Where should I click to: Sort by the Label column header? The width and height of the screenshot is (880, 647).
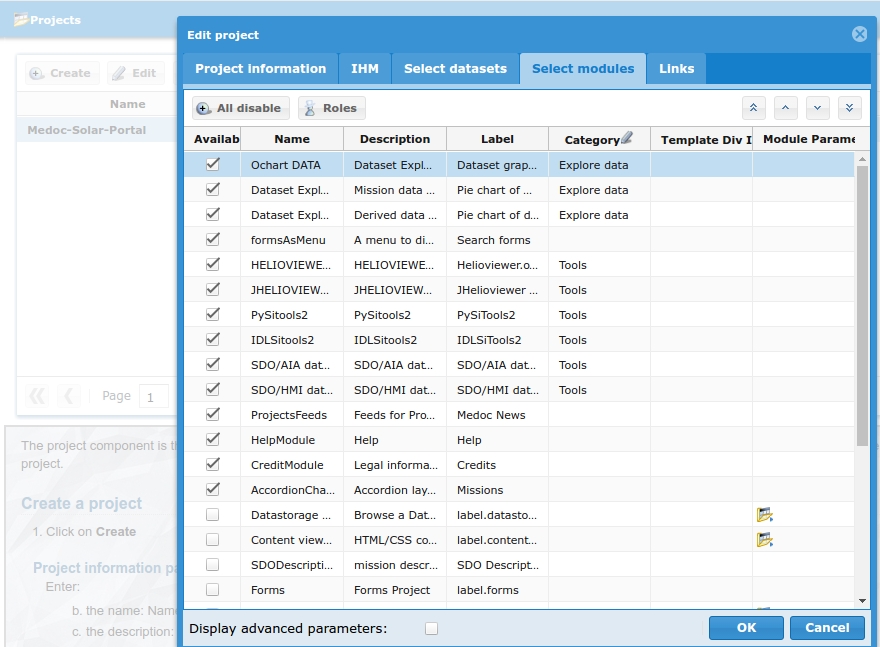point(497,139)
